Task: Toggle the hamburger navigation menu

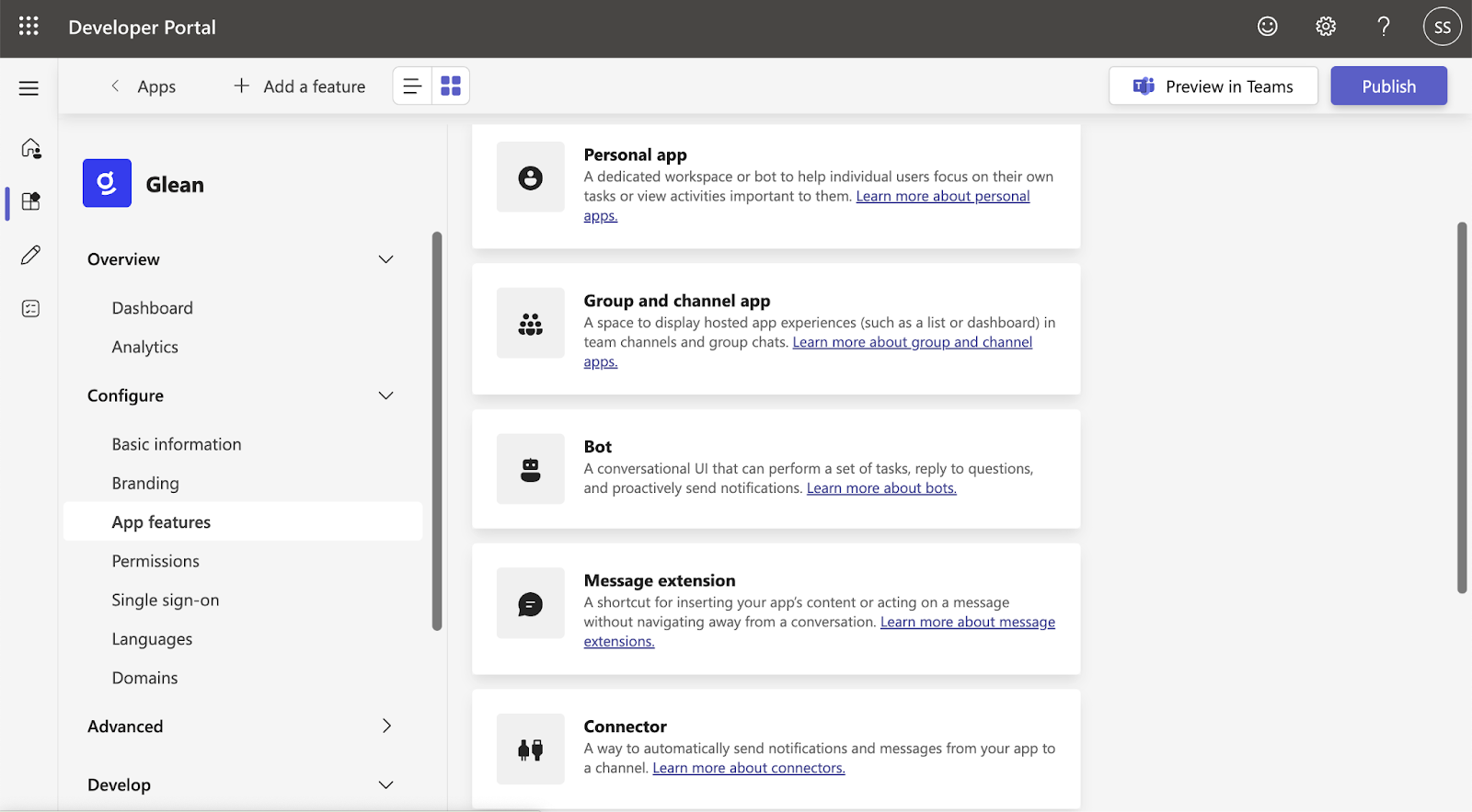Action: click(x=29, y=88)
